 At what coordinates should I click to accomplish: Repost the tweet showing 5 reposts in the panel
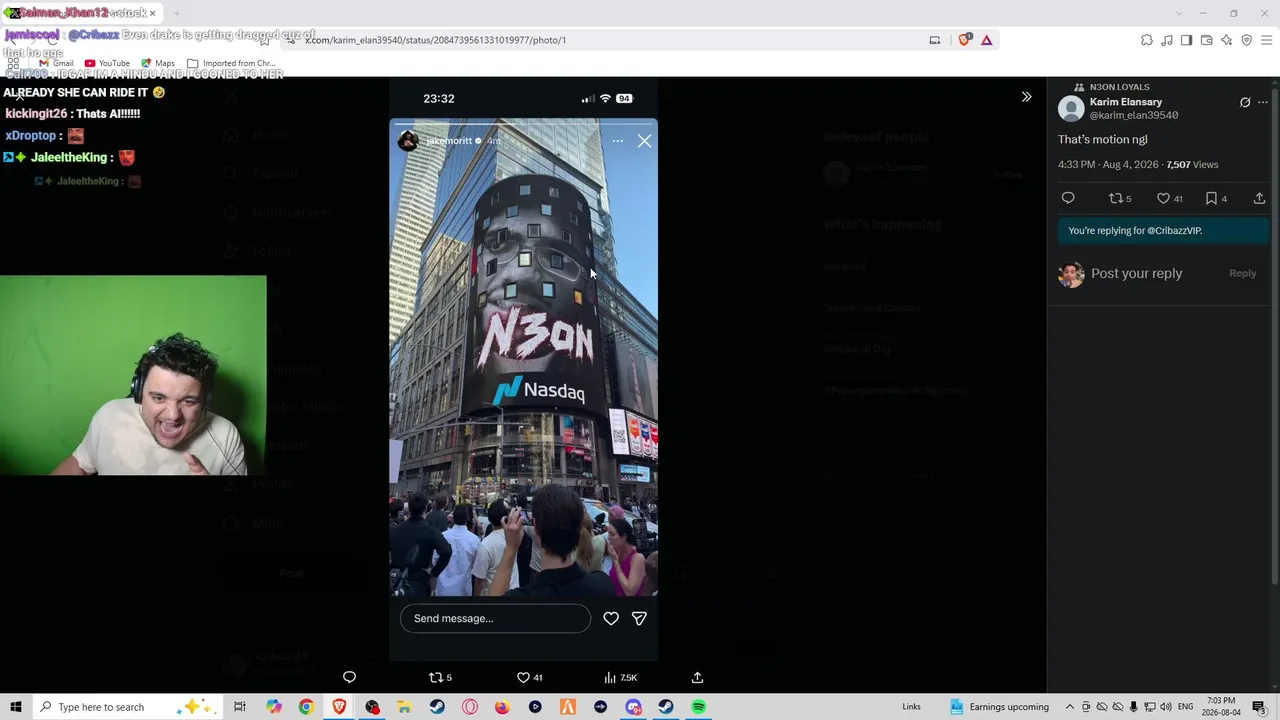click(1120, 198)
